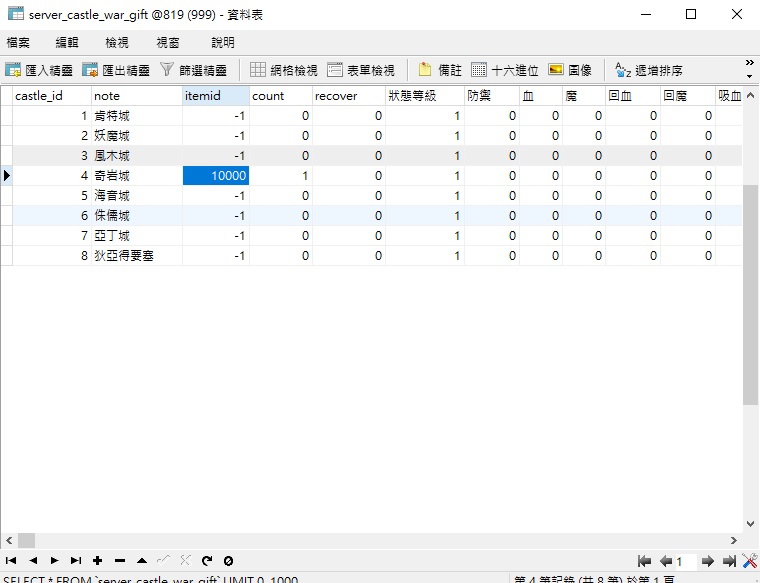This screenshot has height=583, width=760.
Task: Add a new record with plus icon
Action: tap(97, 561)
